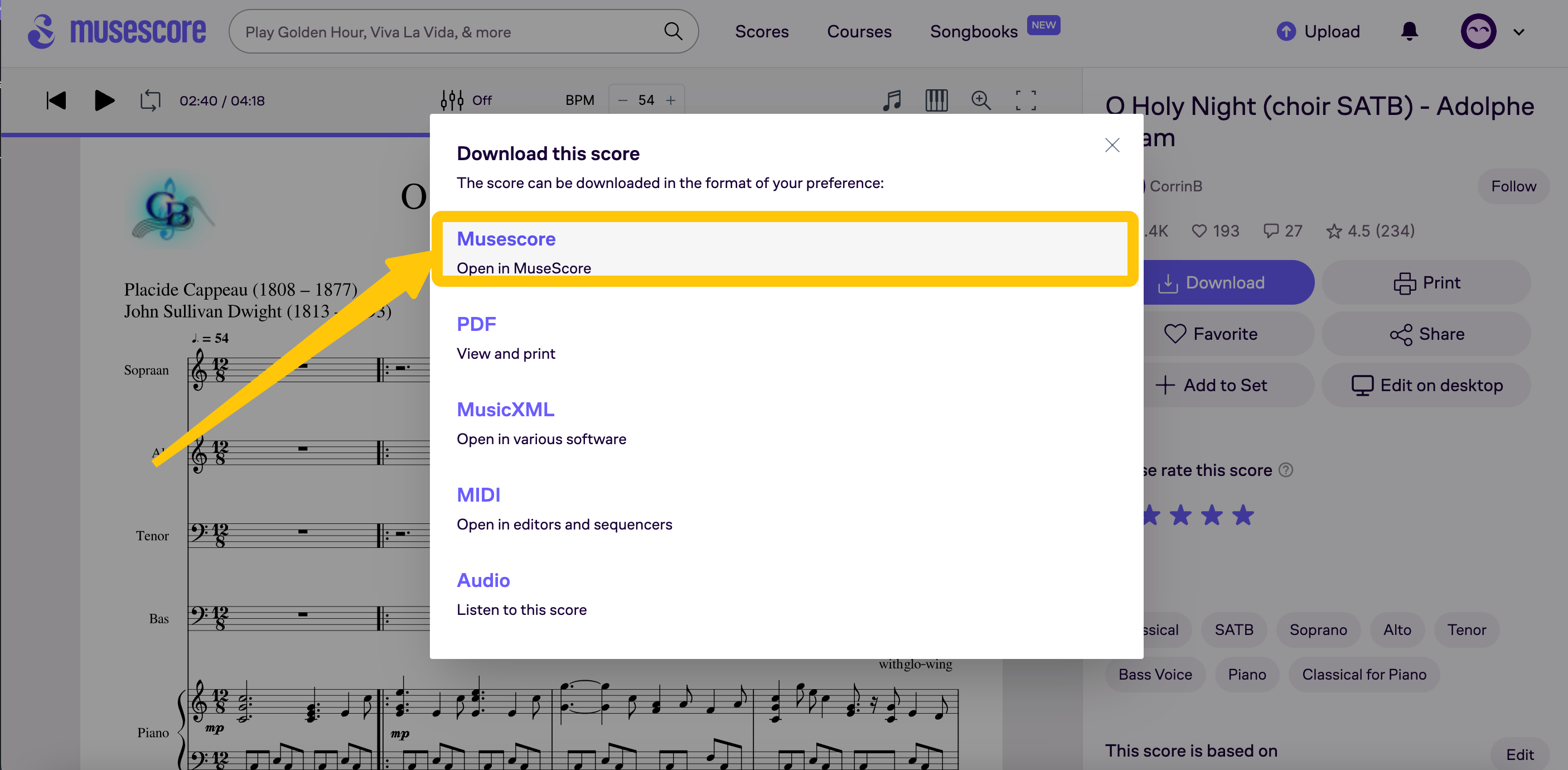Download the score in PDF format

tap(476, 324)
